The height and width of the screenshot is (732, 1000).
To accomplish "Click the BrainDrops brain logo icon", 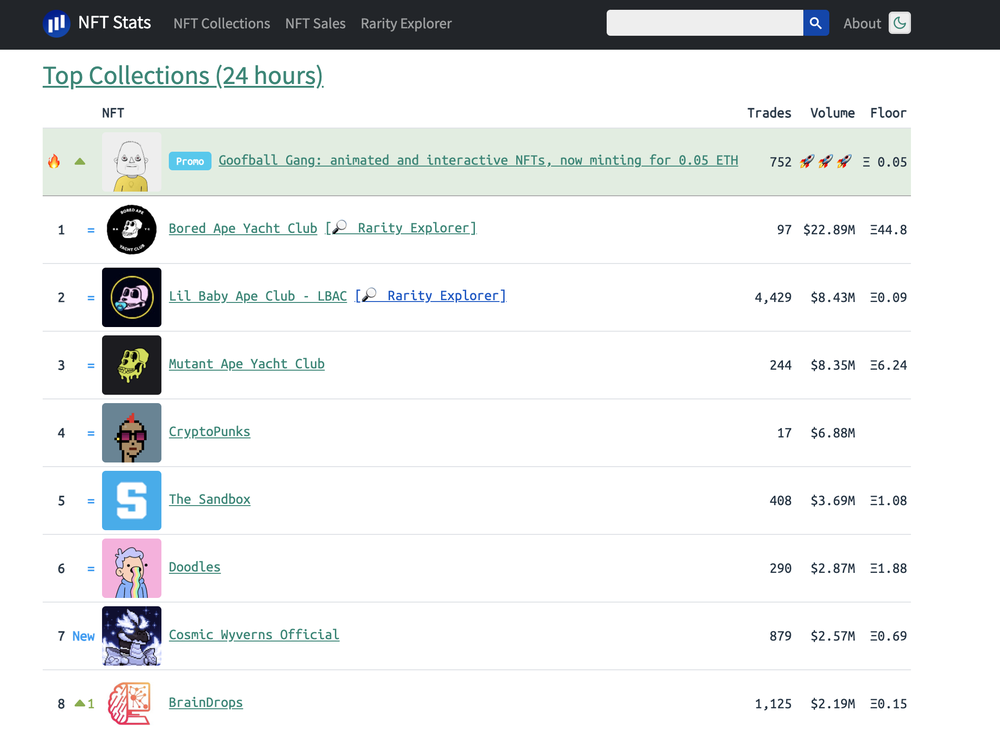I will 131,703.
